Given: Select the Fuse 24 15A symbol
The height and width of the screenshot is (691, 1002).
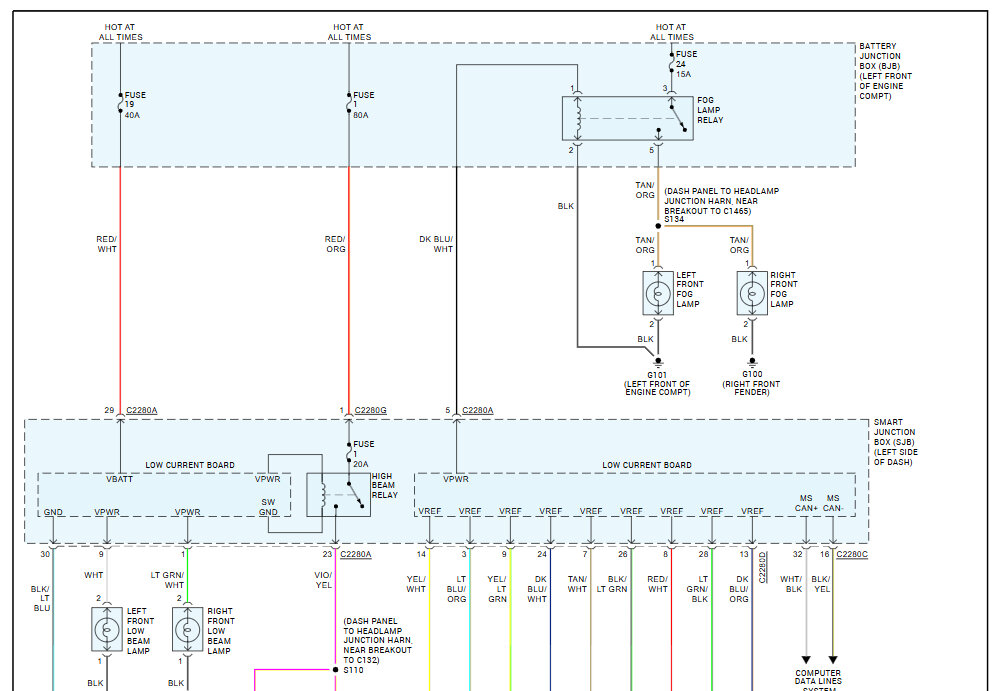Looking at the screenshot, I should (x=672, y=64).
